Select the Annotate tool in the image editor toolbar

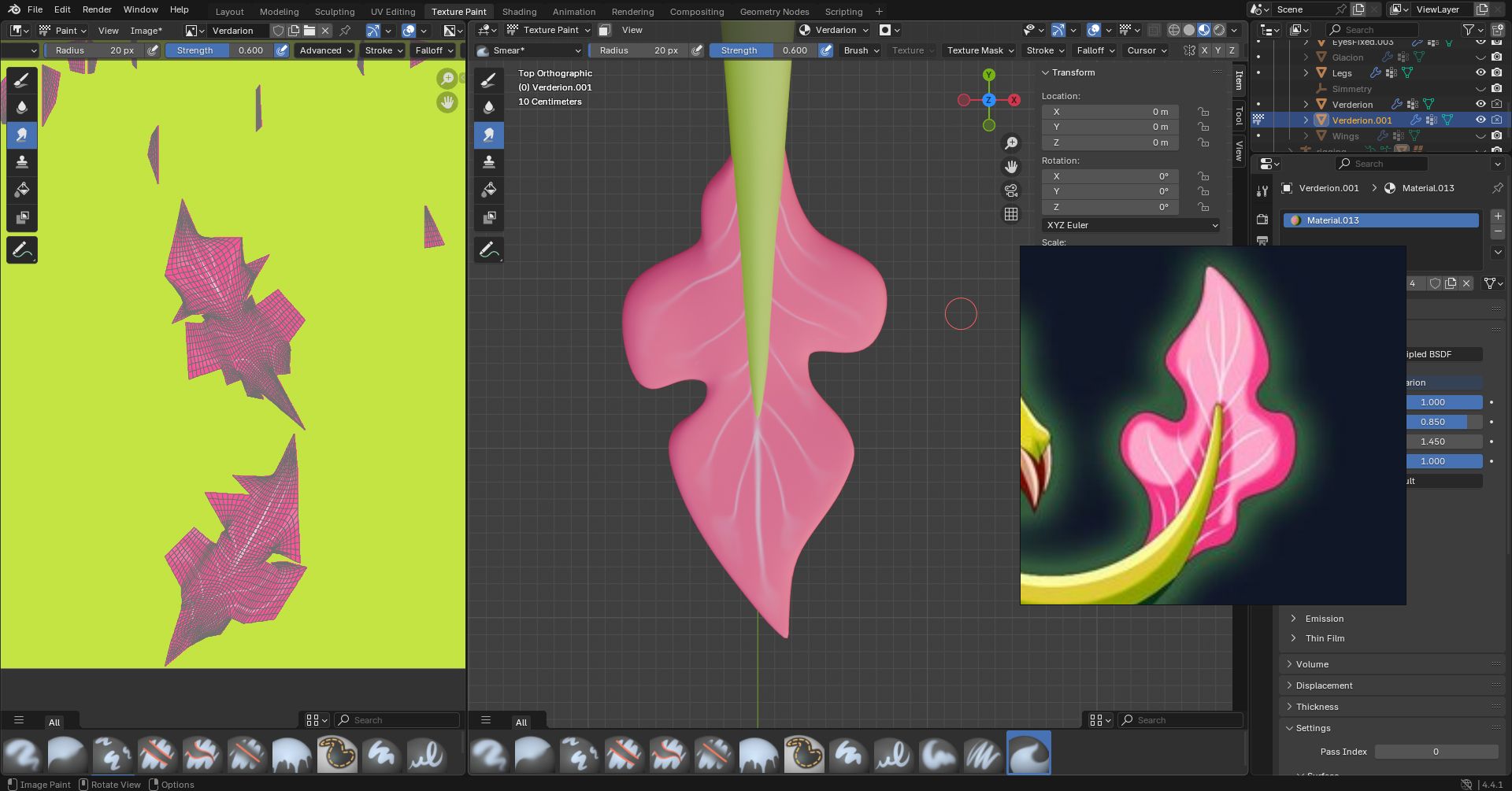click(x=22, y=250)
